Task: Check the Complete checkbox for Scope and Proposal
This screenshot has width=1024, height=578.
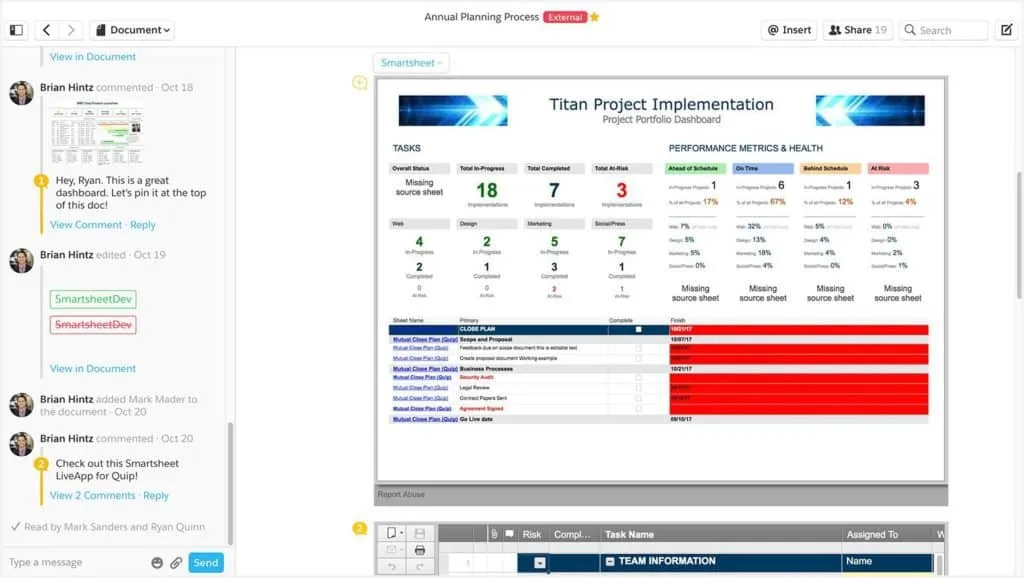Action: (638, 340)
